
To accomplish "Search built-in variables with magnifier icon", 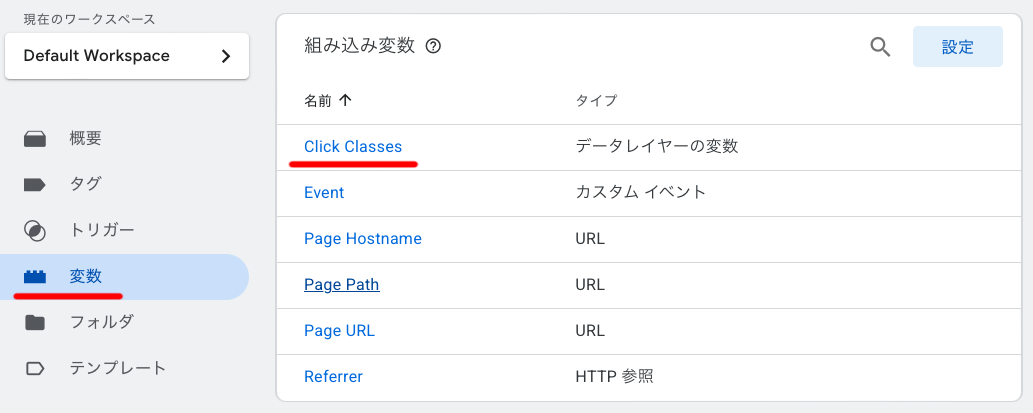I will coord(880,47).
